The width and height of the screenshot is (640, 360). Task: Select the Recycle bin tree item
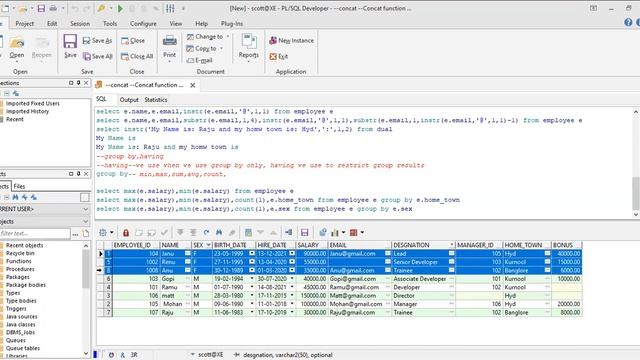click(20, 253)
